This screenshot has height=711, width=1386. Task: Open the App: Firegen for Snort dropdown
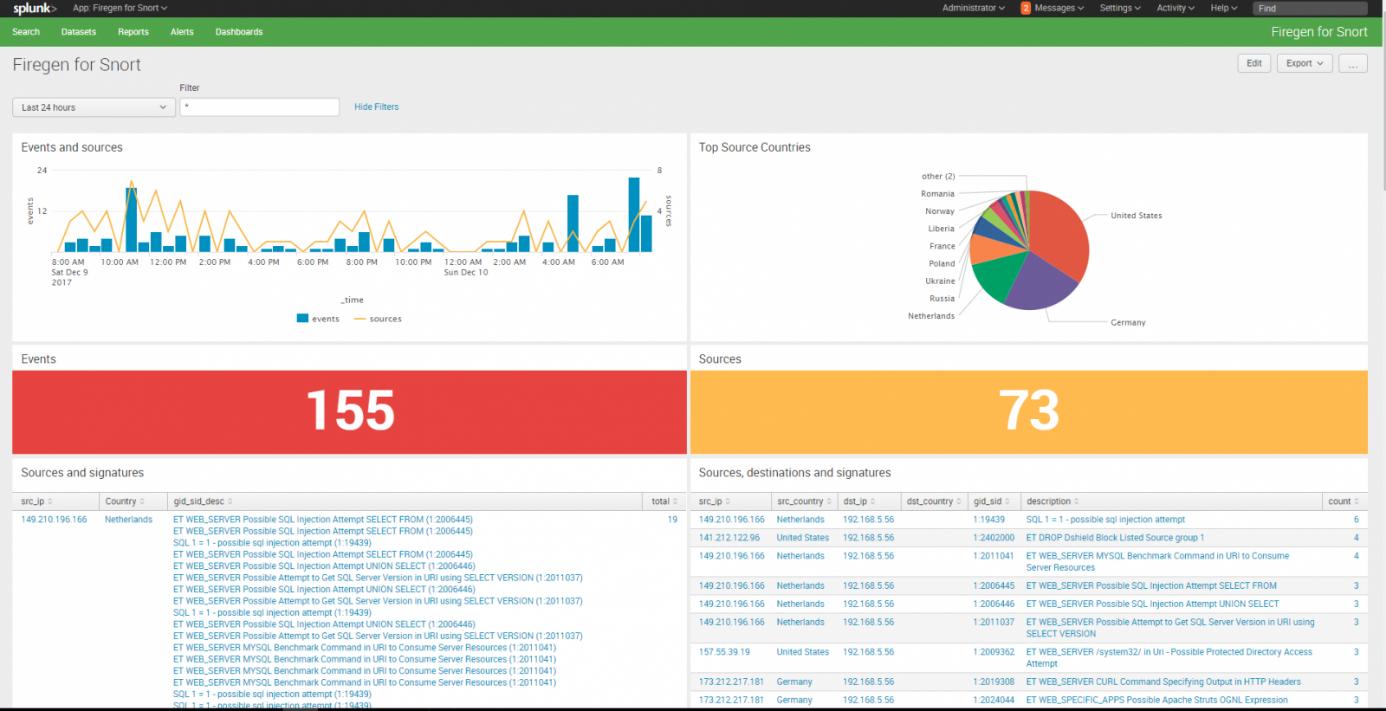[x=120, y=8]
